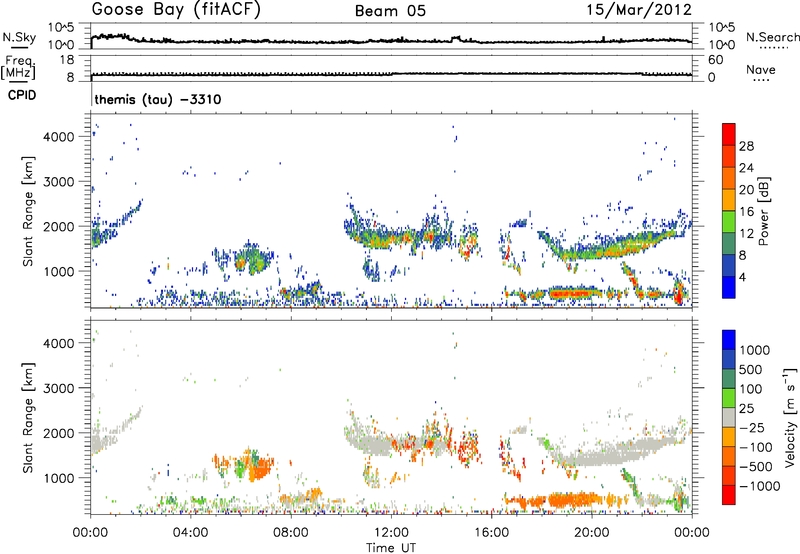Screen dimensions: 800x554
Task: Click the Time UT axis title
Action: click(391, 548)
